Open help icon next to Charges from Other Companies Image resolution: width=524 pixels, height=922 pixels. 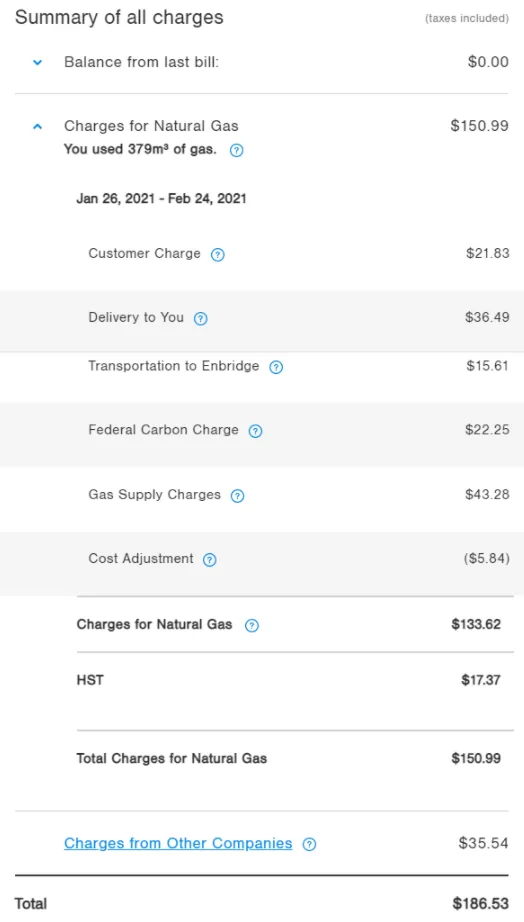(x=309, y=844)
